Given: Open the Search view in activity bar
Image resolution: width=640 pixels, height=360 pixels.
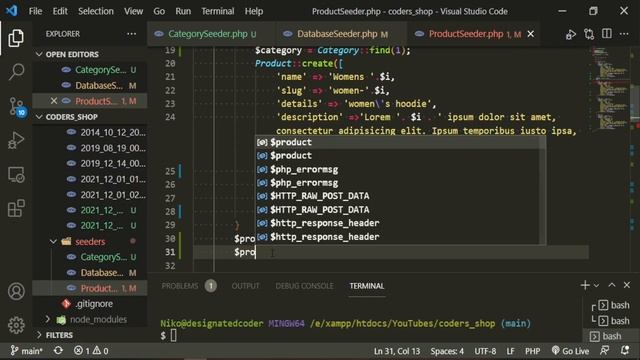Looking at the screenshot, I should pyautogui.click(x=16, y=72).
